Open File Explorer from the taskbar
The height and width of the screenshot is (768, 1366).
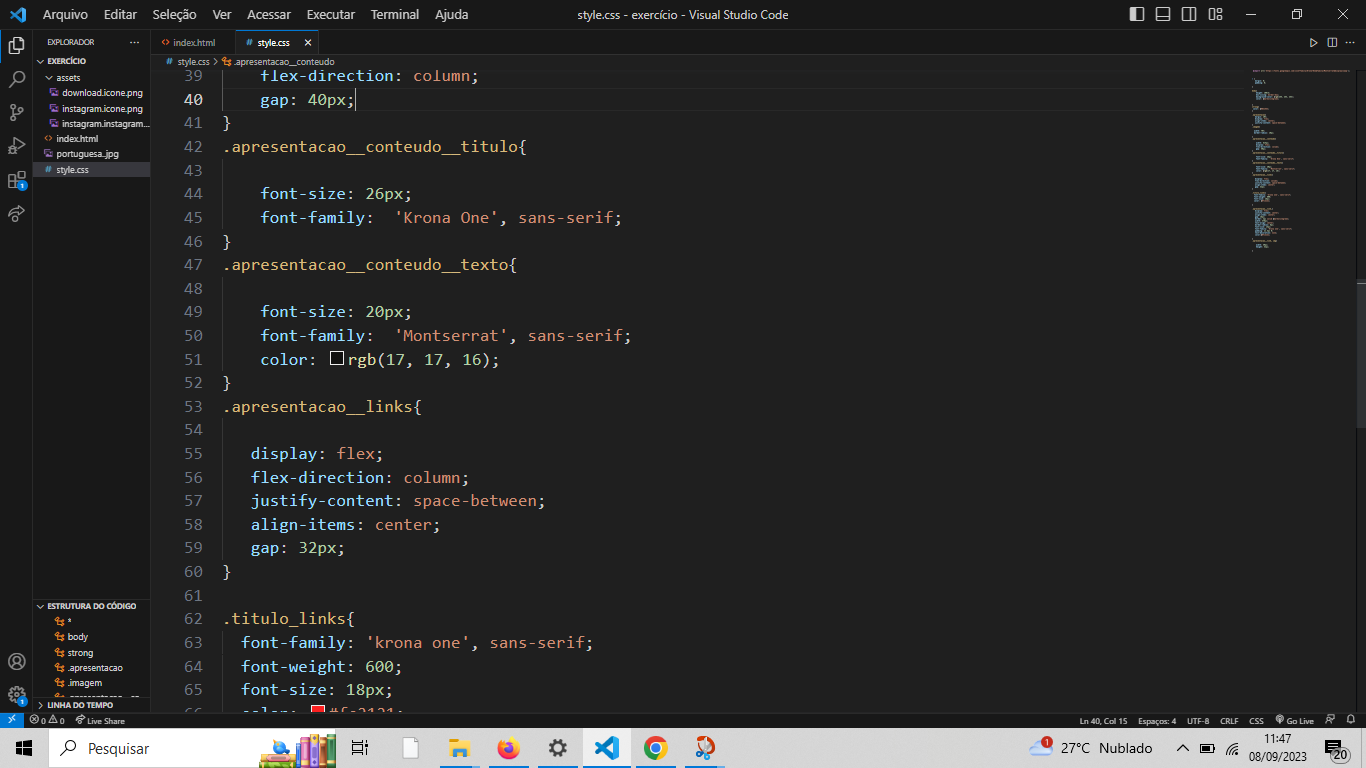point(460,748)
